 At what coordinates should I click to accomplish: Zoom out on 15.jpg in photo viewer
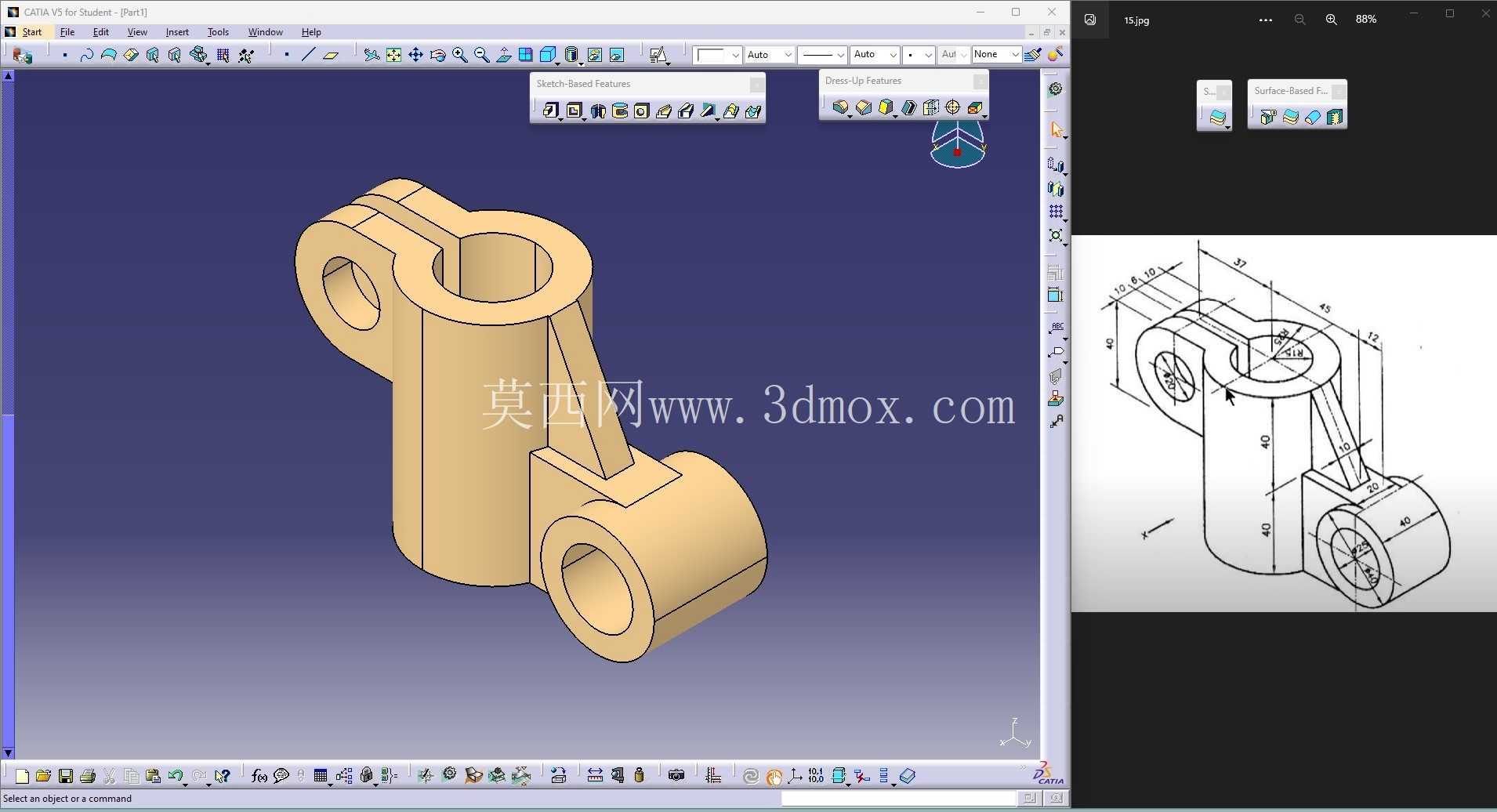tap(1299, 20)
